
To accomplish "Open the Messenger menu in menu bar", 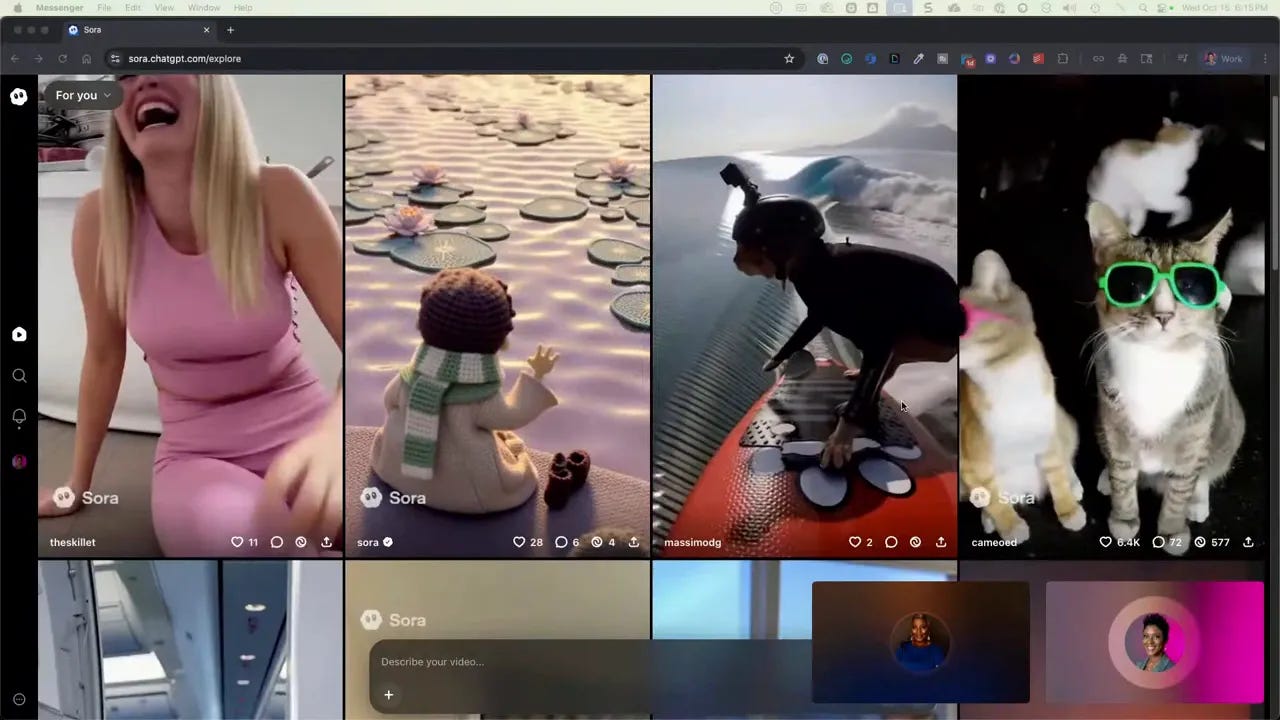I will pyautogui.click(x=60, y=8).
